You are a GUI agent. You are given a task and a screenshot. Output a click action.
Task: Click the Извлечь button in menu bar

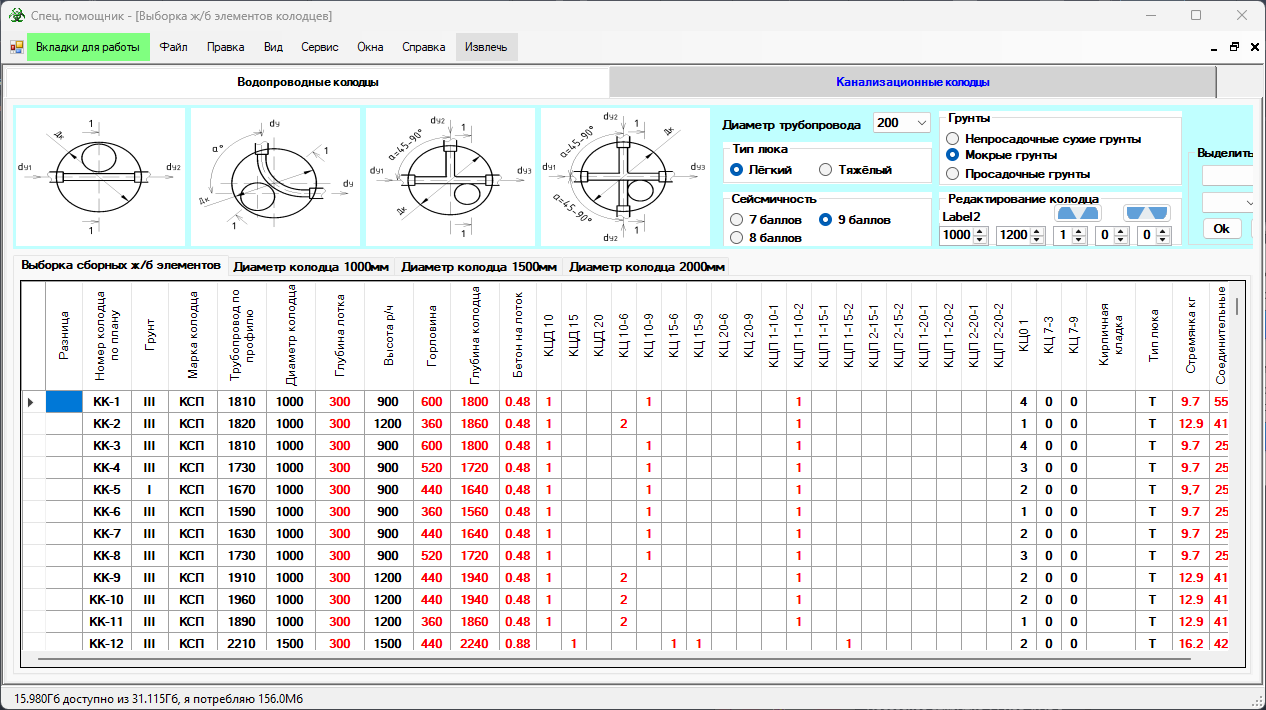[486, 47]
